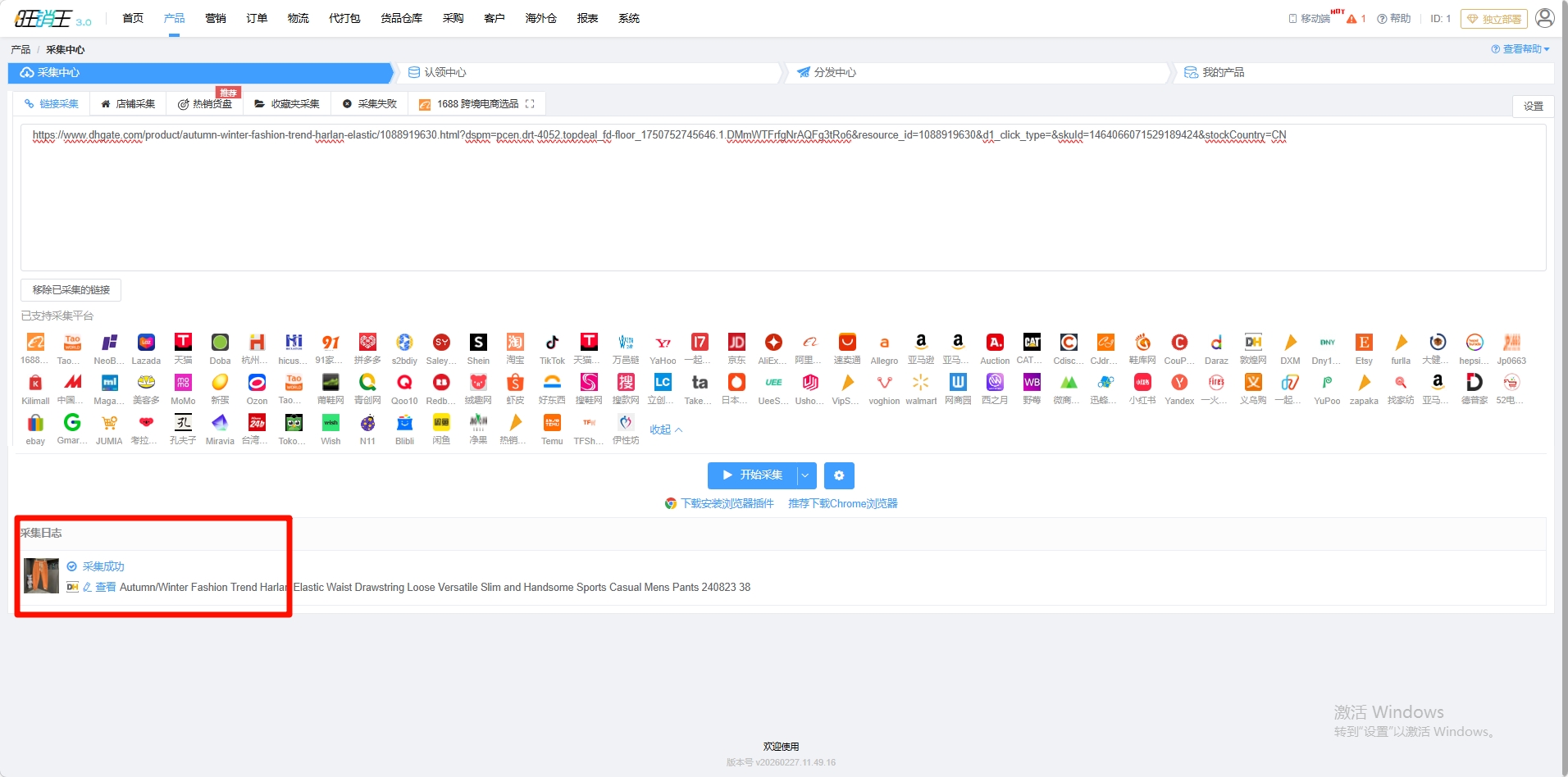
Task: Click the TikTok platform icon
Action: point(552,343)
